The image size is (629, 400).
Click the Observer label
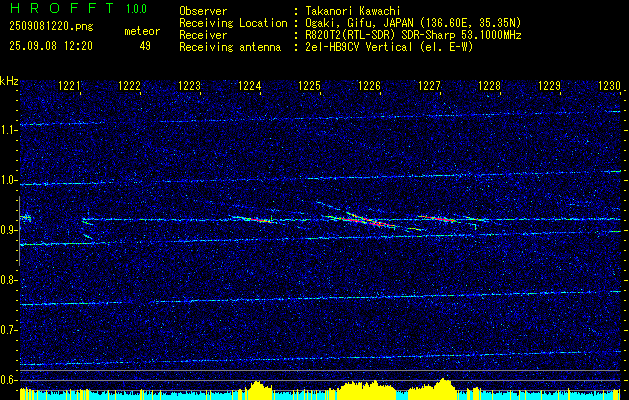(x=203, y=11)
